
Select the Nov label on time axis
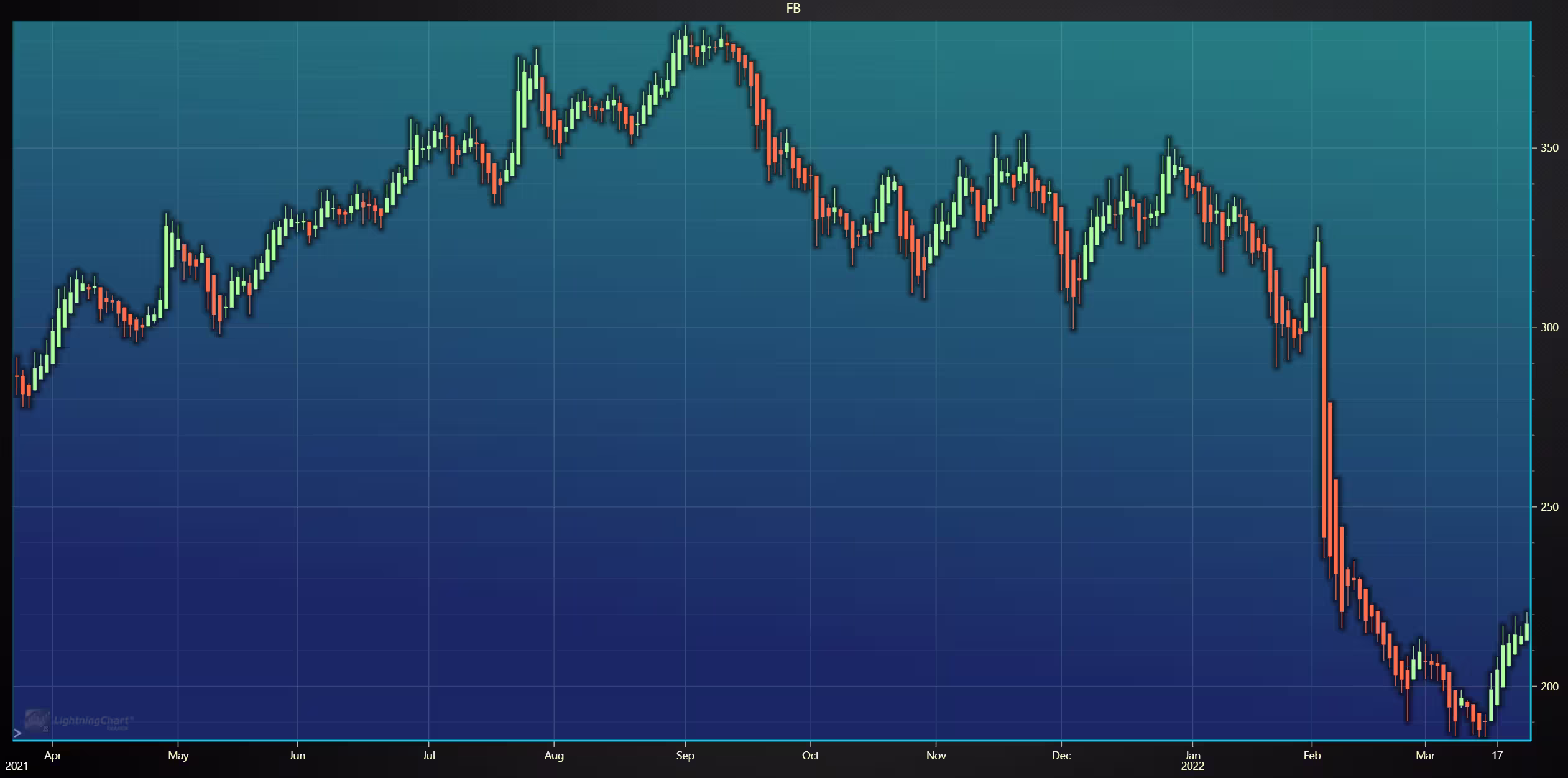[936, 756]
